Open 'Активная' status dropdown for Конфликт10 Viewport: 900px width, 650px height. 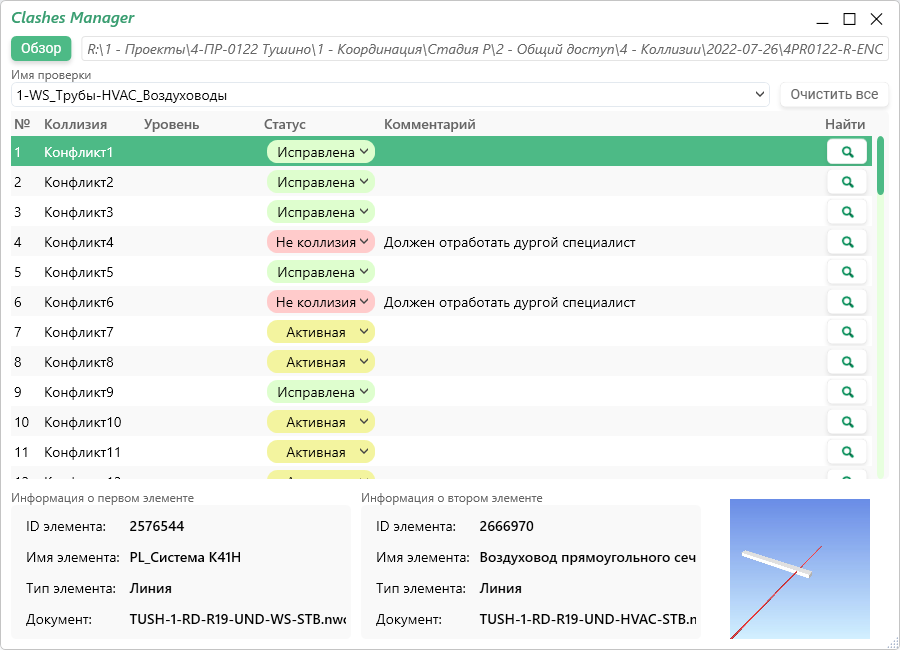321,422
